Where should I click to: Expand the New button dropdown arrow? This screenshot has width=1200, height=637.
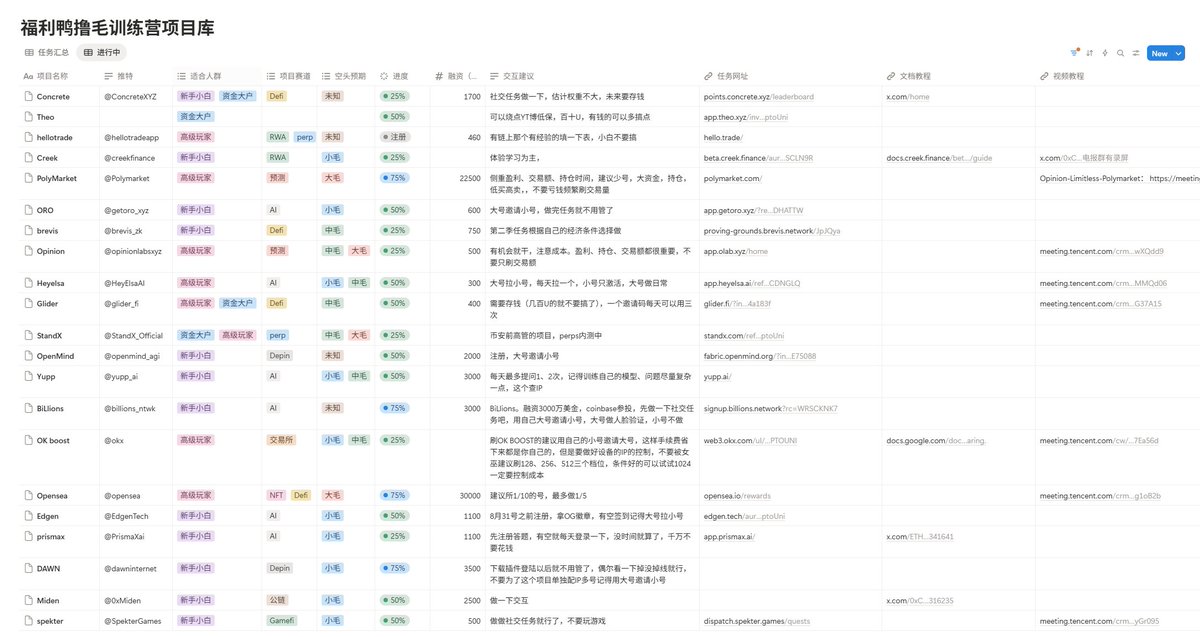point(1179,53)
